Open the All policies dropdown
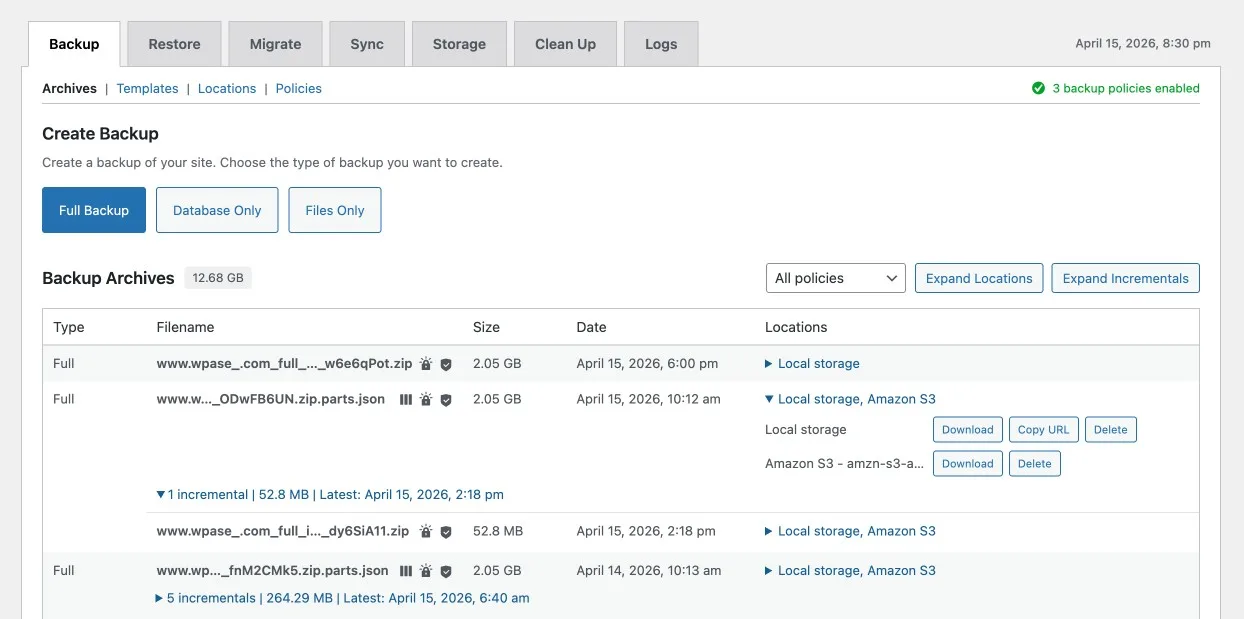 835,278
